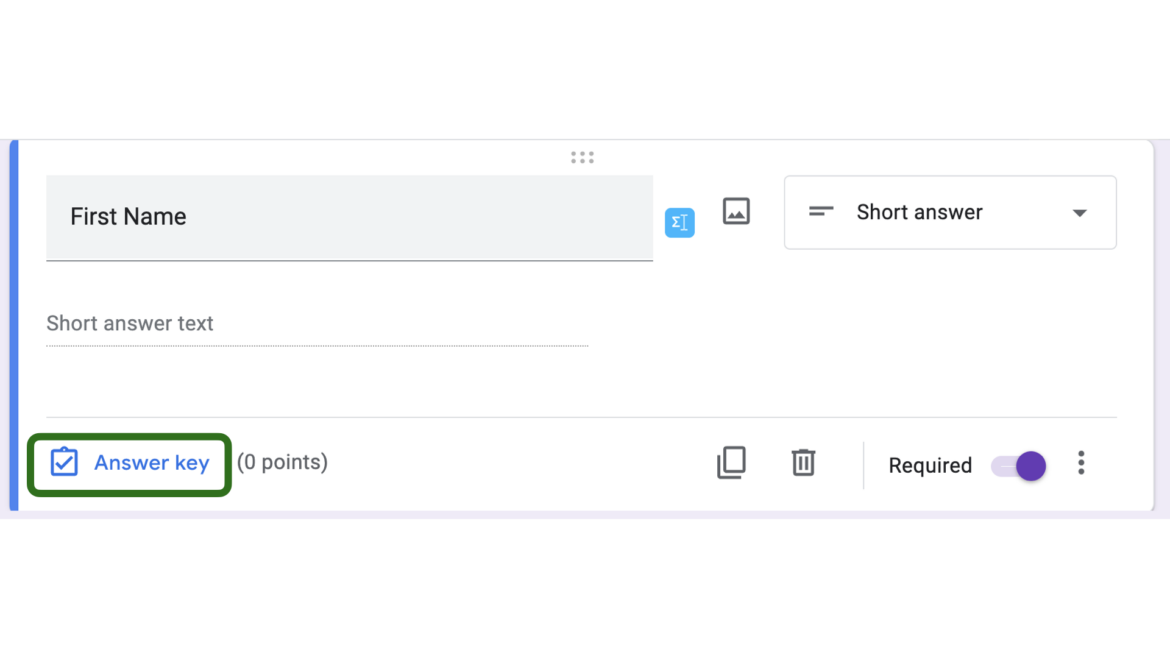Duplicate the First Name question
The width and height of the screenshot is (1170, 658).
[731, 463]
